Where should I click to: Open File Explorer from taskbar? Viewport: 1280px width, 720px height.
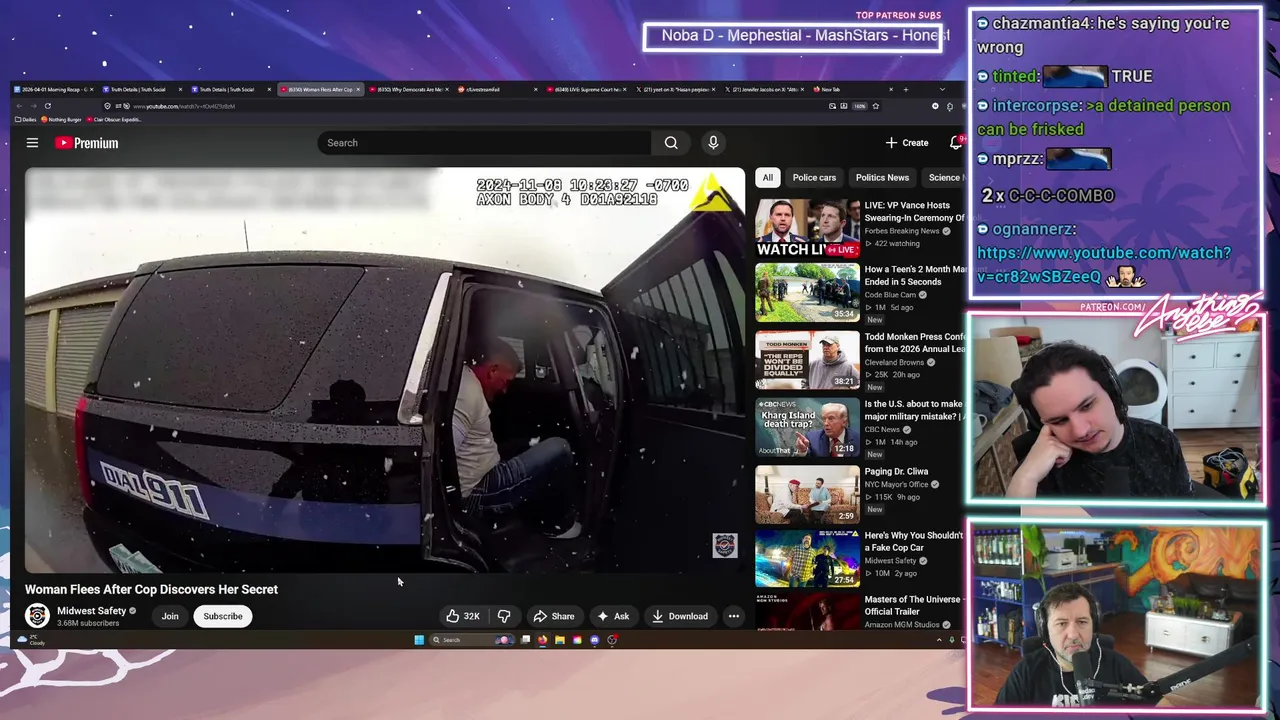tap(560, 640)
